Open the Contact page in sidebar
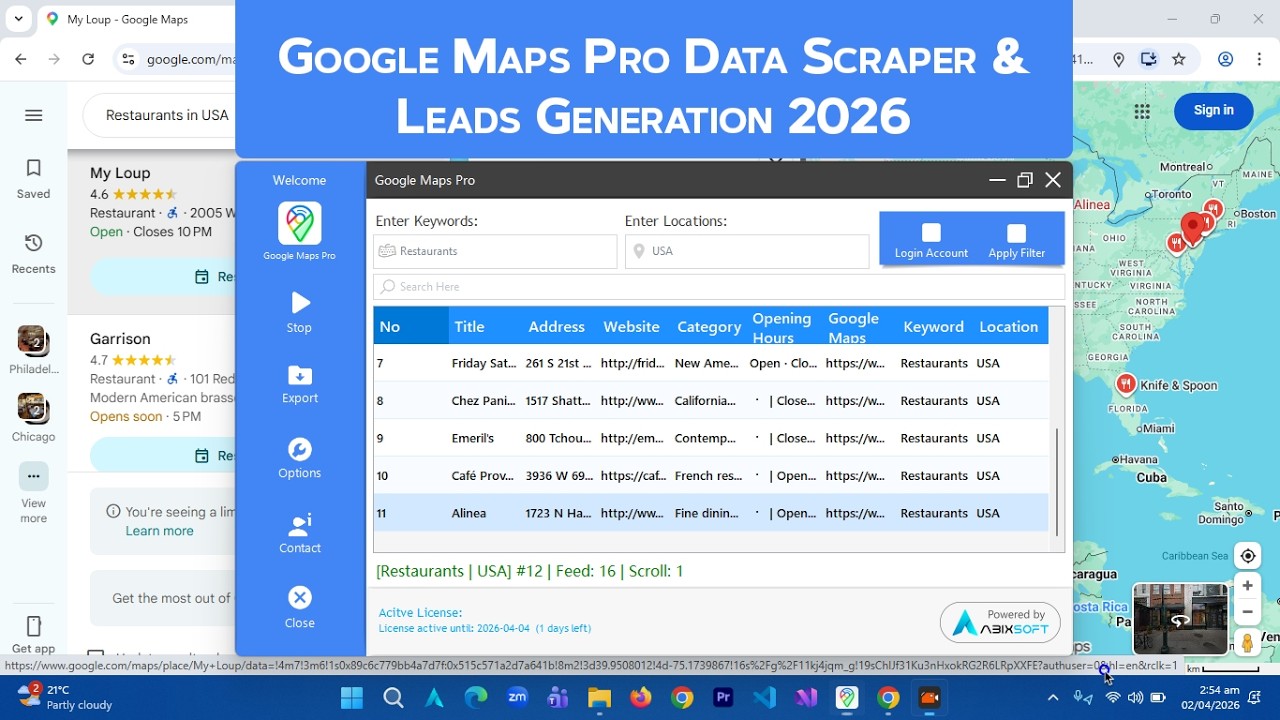 point(299,534)
